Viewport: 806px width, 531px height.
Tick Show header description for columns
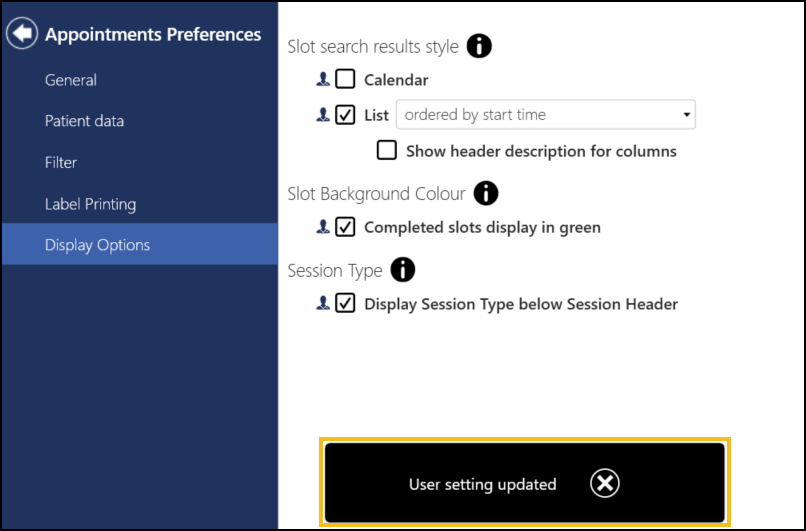[x=387, y=151]
